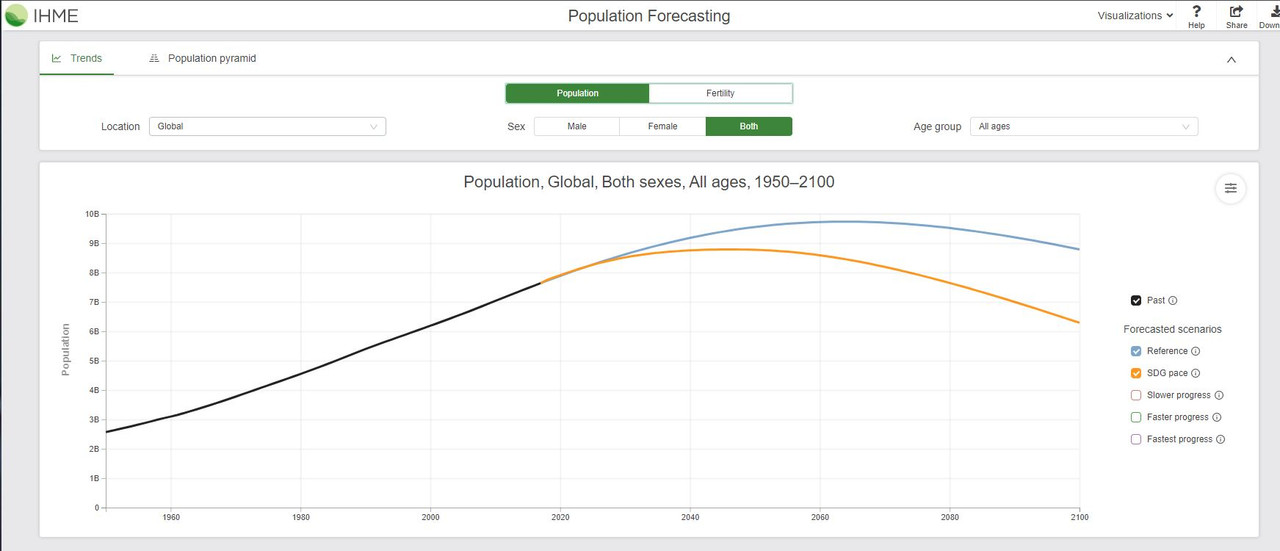The image size is (1280, 551).
Task: Click the IHME logo
Action: (41, 15)
